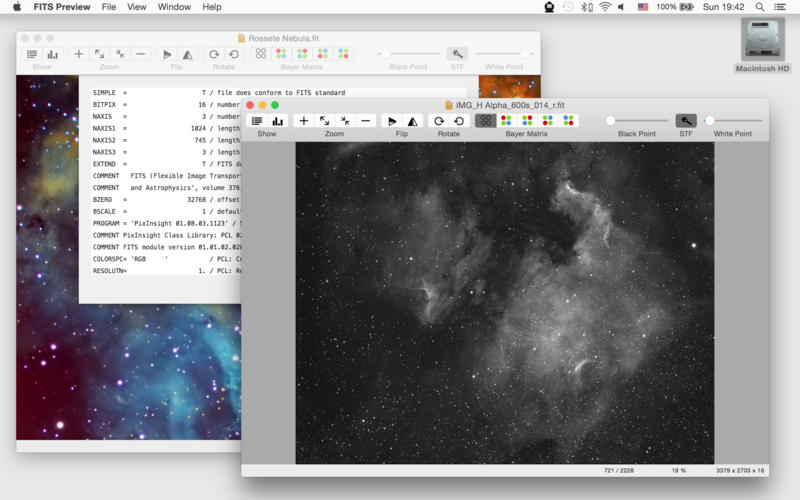The width and height of the screenshot is (800, 500).
Task: Open the Window menu
Action: (x=174, y=7)
